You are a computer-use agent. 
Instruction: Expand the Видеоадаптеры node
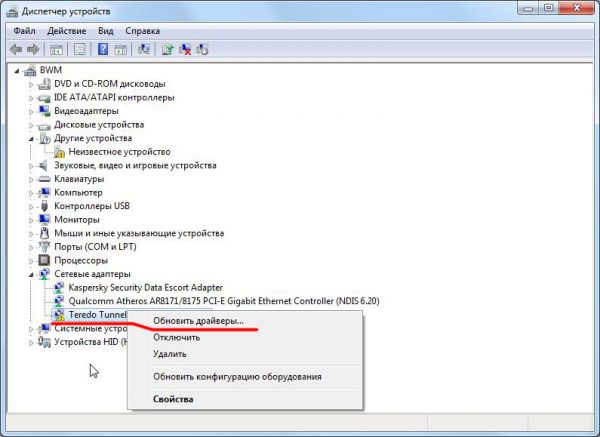point(31,111)
